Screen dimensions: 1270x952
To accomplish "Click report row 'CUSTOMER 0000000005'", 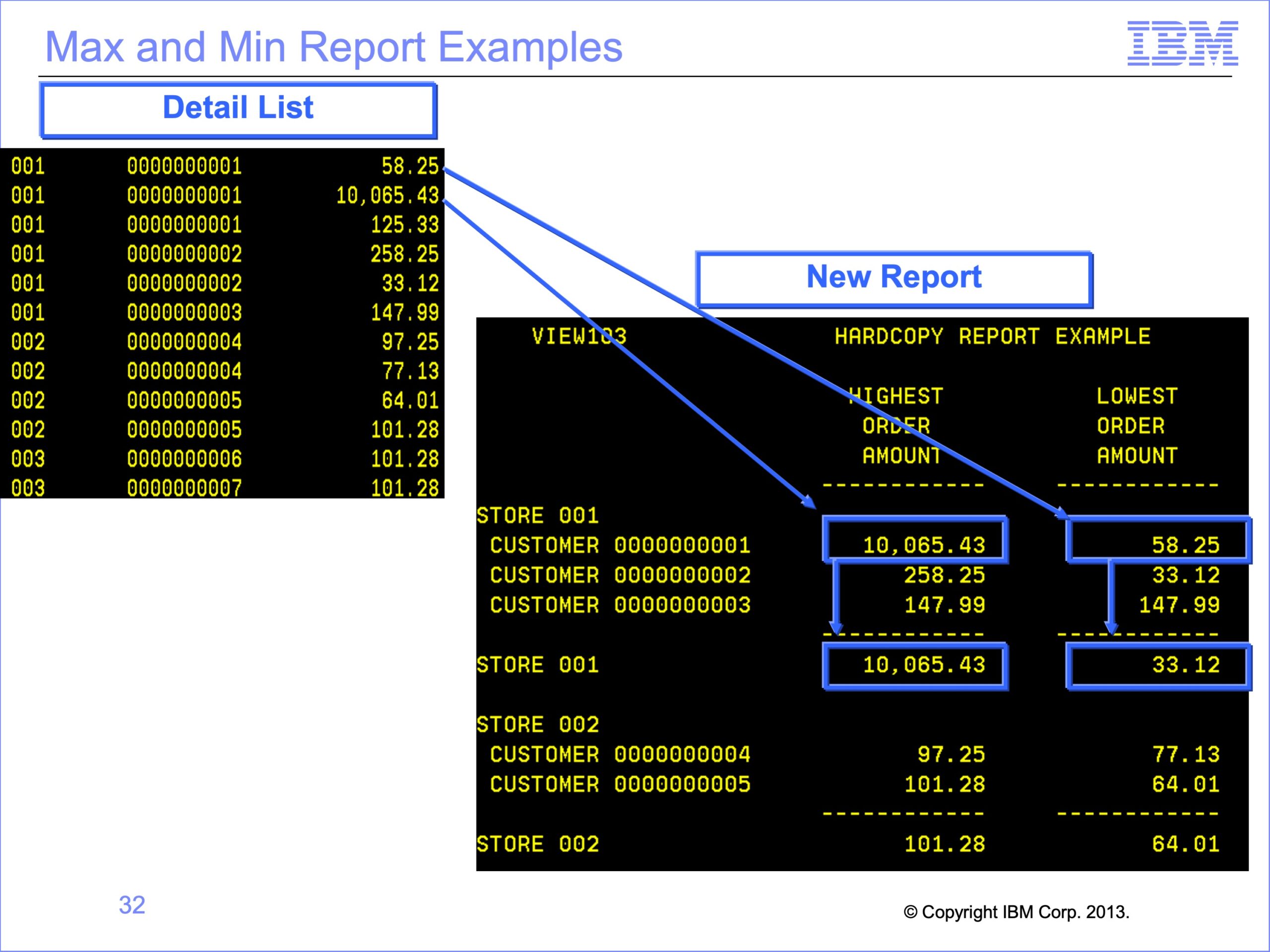I will coord(620,784).
